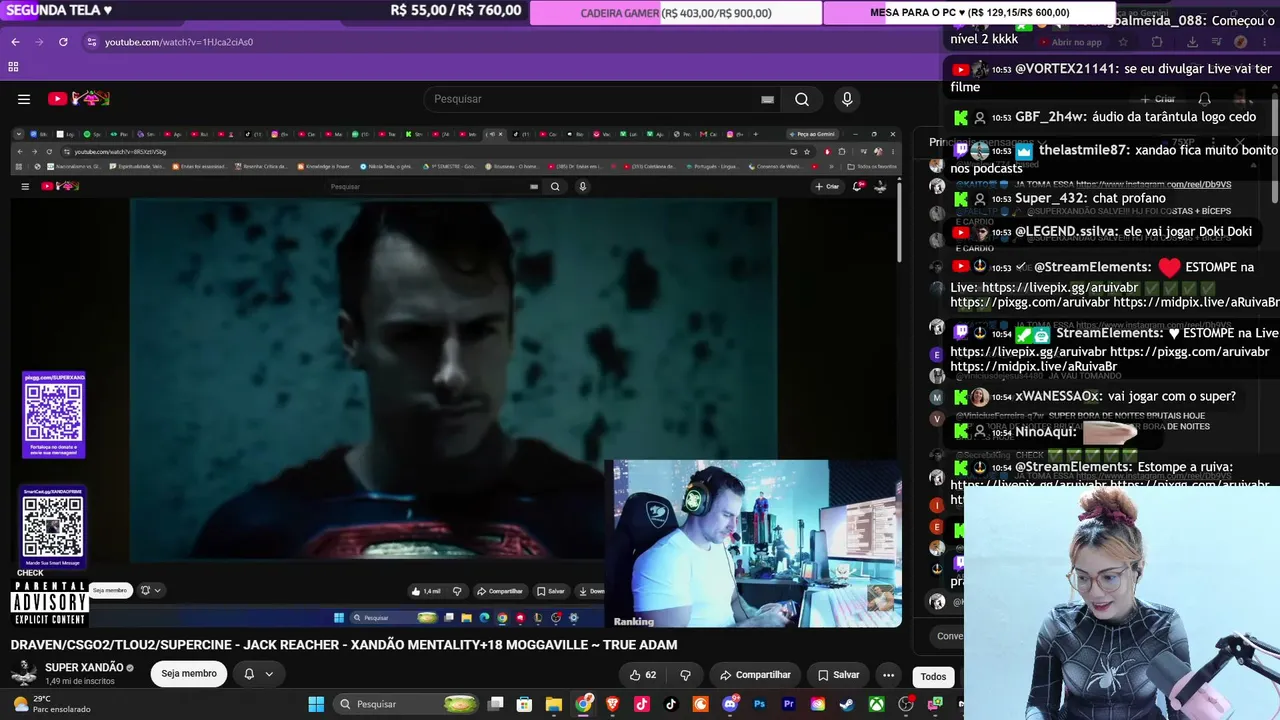Screen dimensions: 1280x720
Task: Click the CADEIRA GAMER donation goal bar
Action: tap(676, 13)
